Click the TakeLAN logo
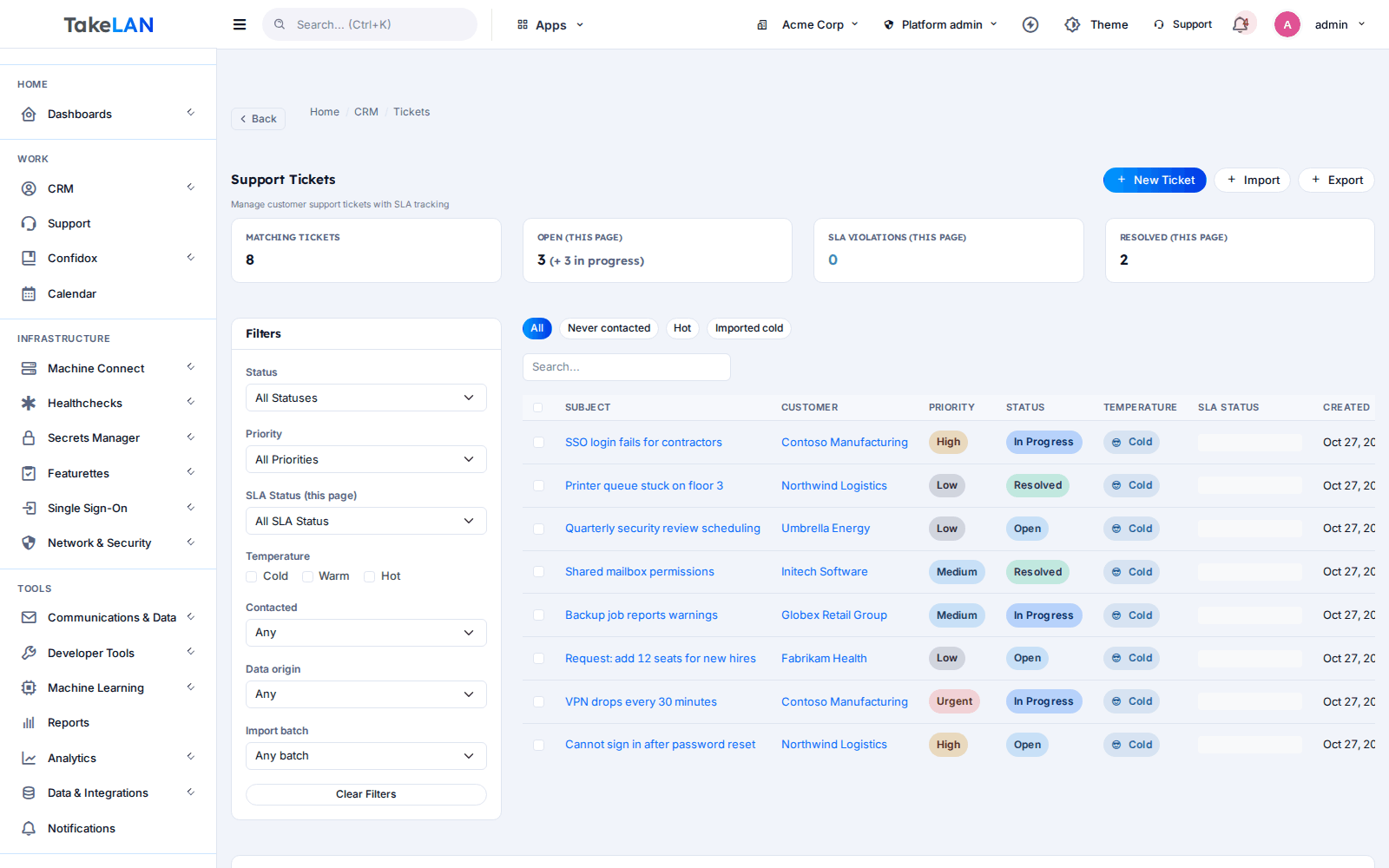The image size is (1389, 868). (109, 24)
